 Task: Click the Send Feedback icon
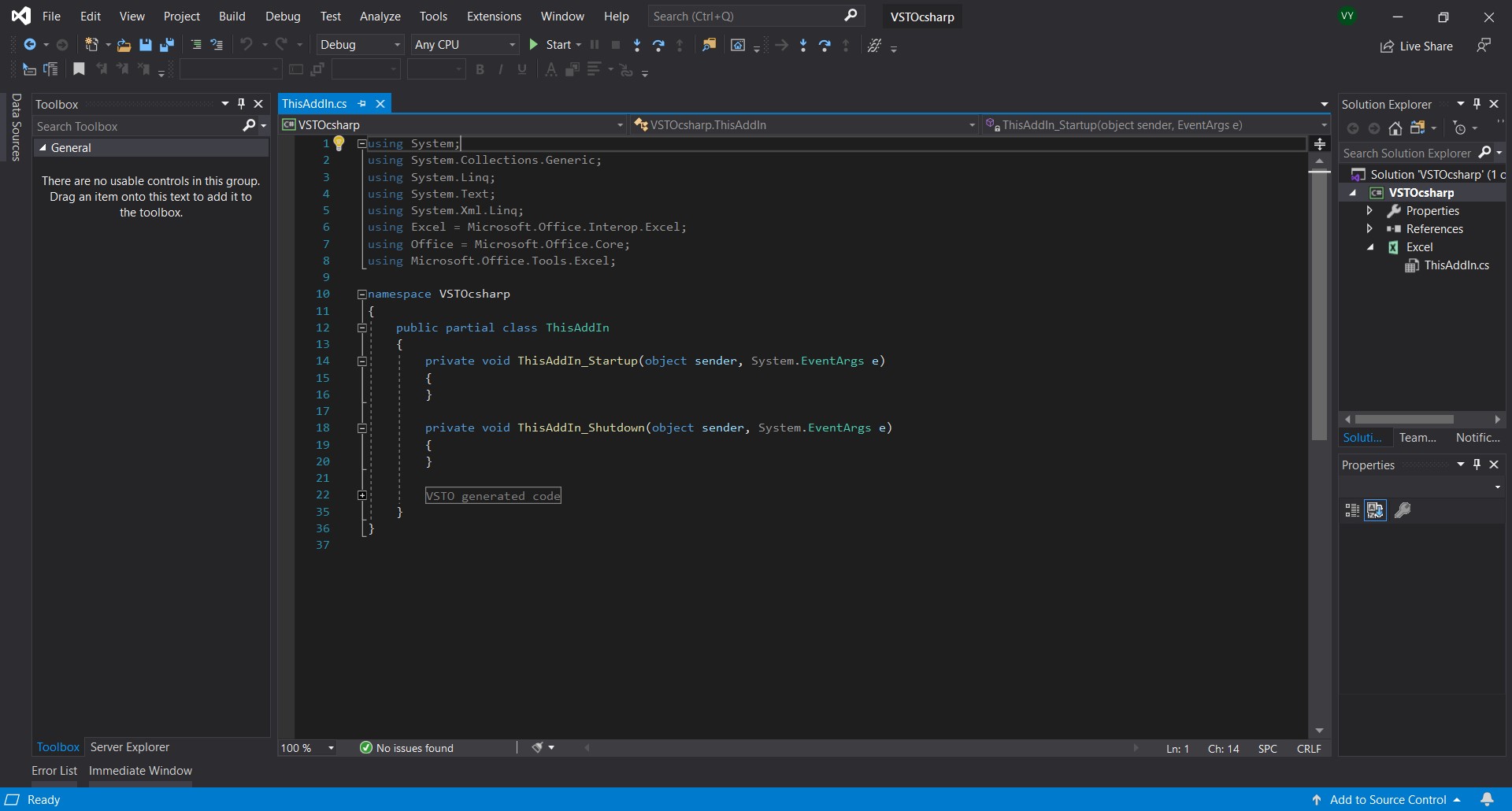pos(1484,46)
